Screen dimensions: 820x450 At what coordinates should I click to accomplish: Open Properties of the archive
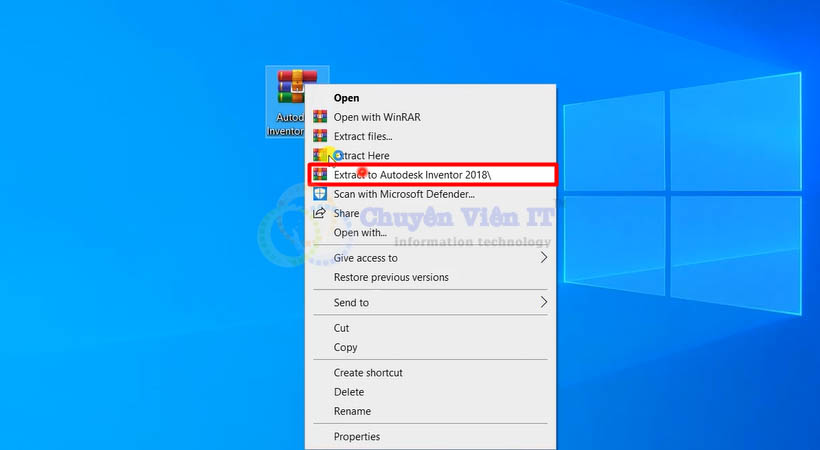tap(357, 436)
